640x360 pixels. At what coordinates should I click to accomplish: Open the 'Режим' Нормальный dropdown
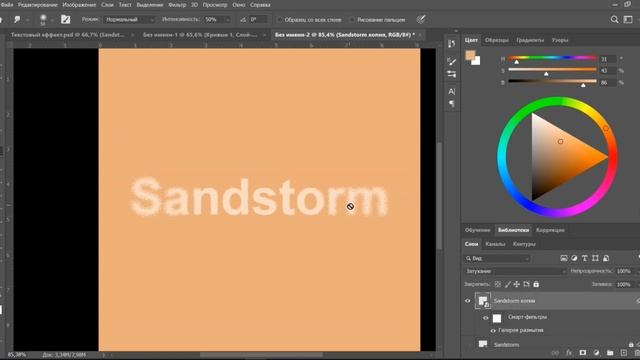(x=129, y=20)
